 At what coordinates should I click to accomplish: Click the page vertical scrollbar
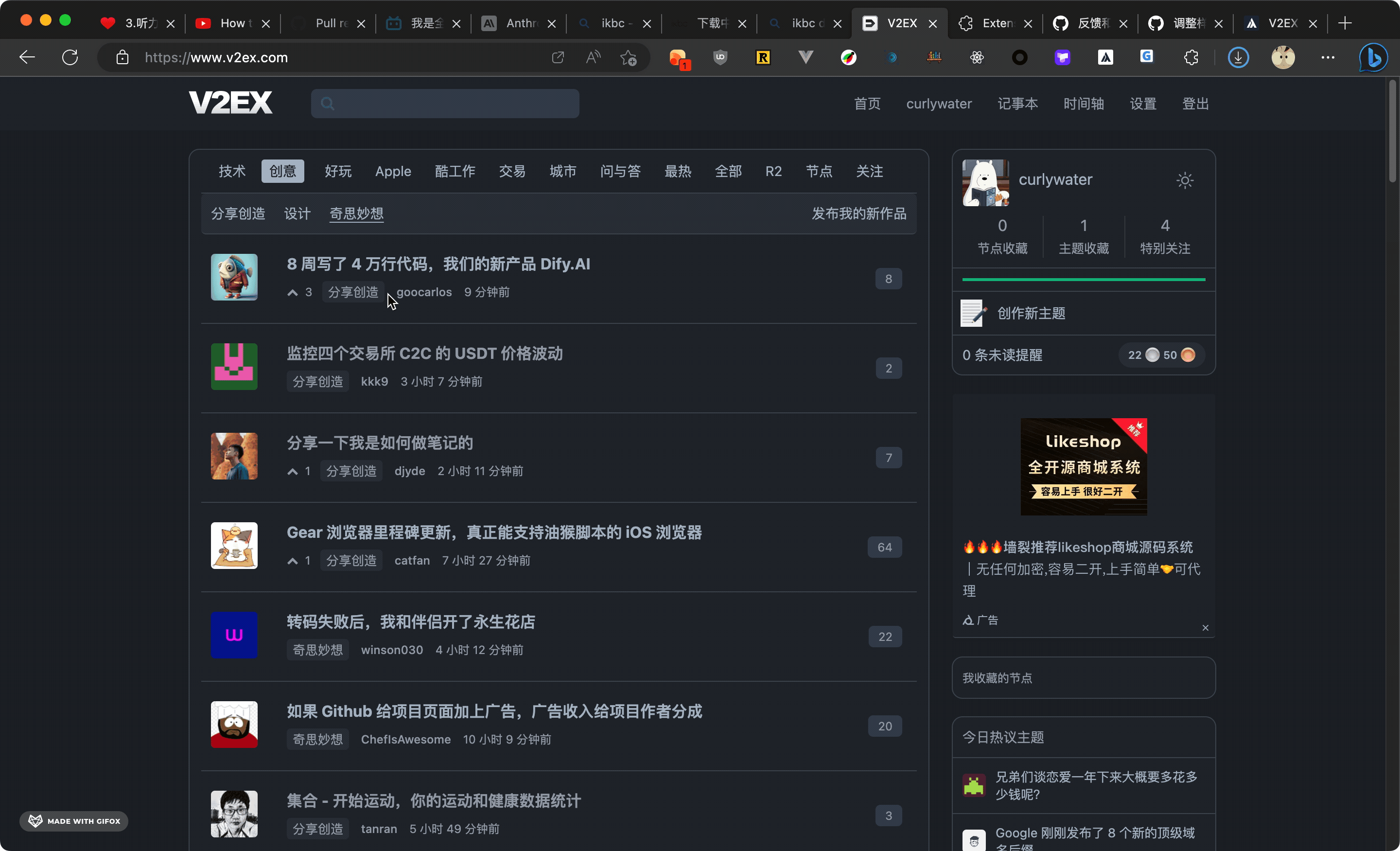click(x=1392, y=131)
